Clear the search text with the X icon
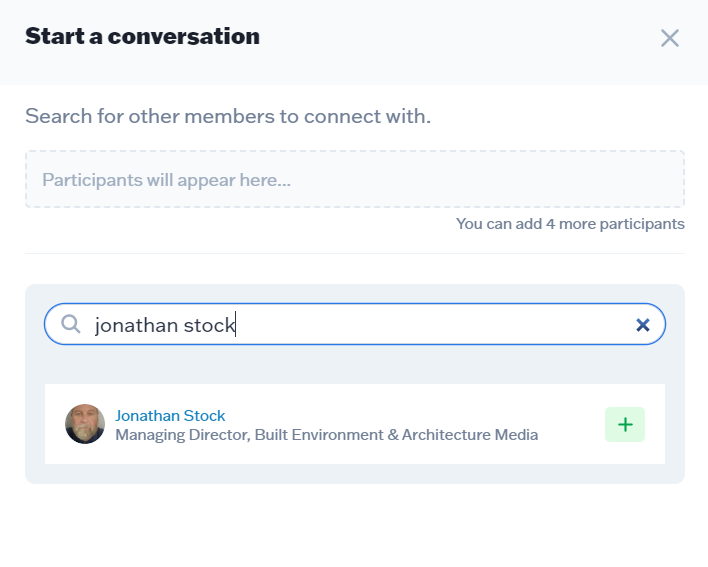Viewport: 708px width, 567px height. [643, 325]
